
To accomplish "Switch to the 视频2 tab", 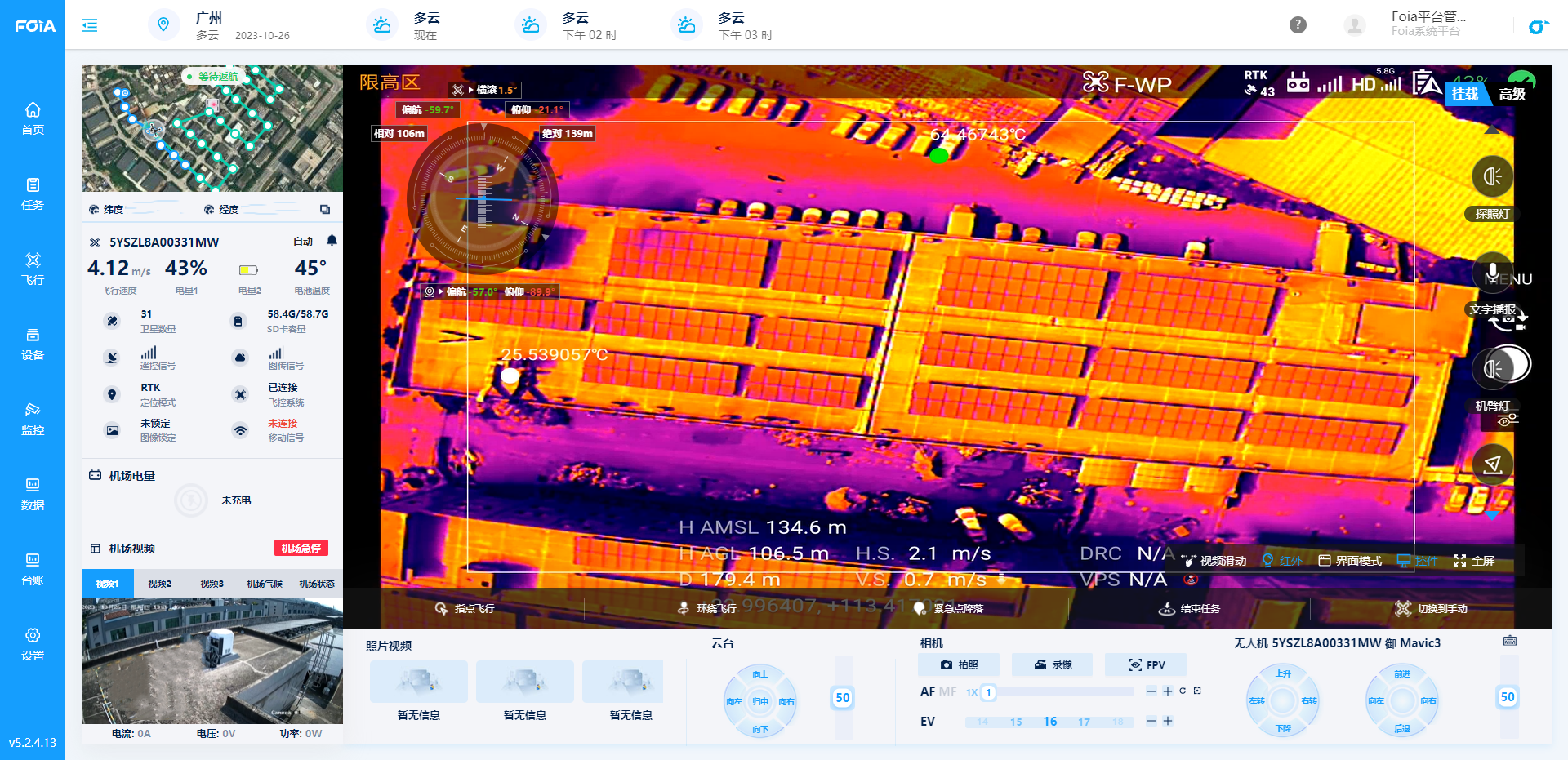I will [x=159, y=584].
